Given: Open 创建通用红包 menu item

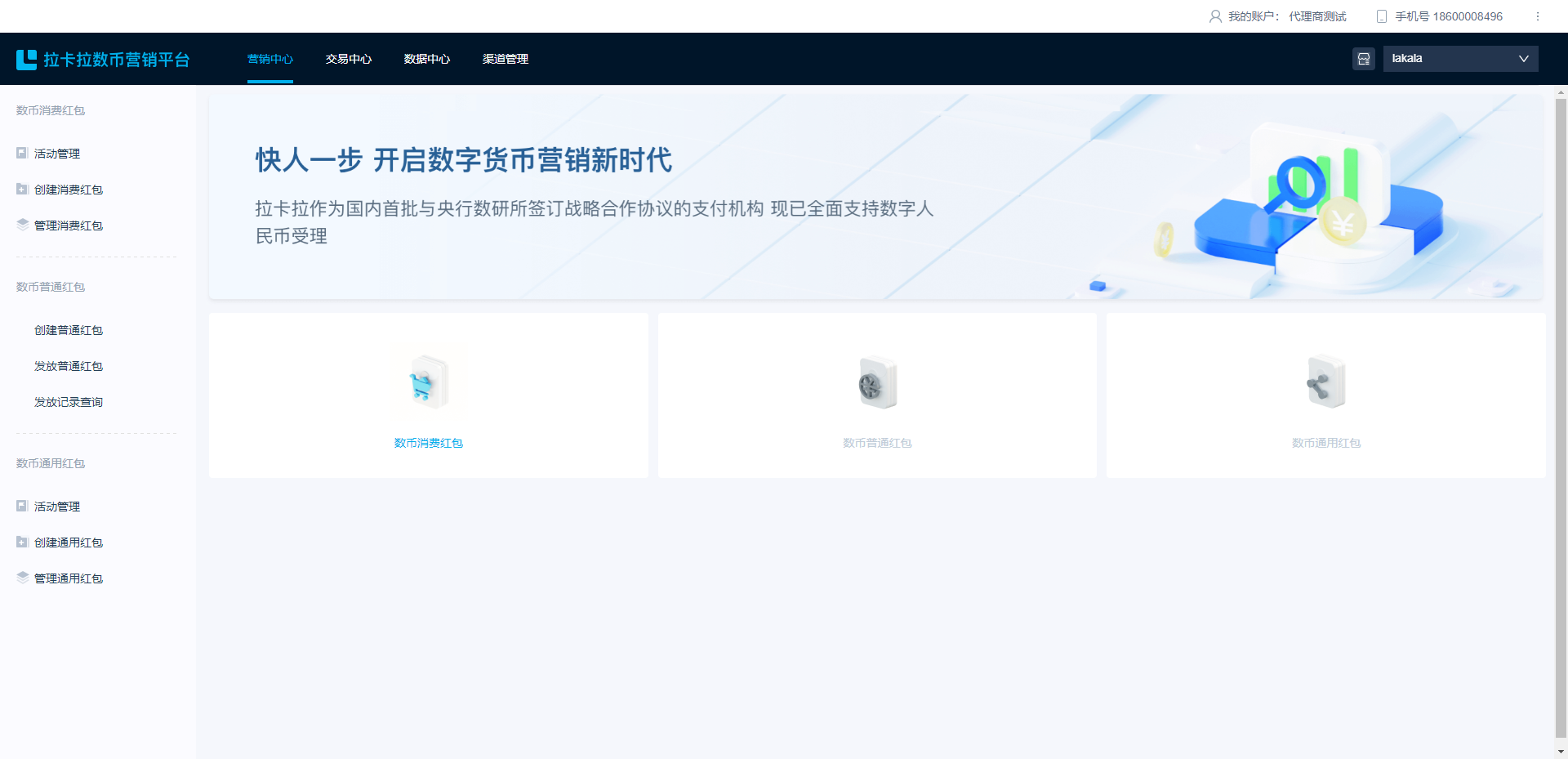Looking at the screenshot, I should coord(69,542).
